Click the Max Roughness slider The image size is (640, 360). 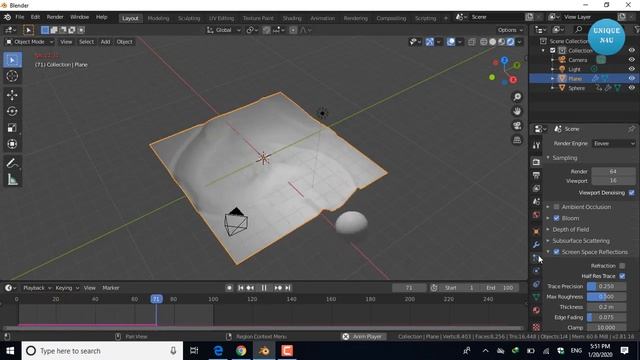coord(606,297)
